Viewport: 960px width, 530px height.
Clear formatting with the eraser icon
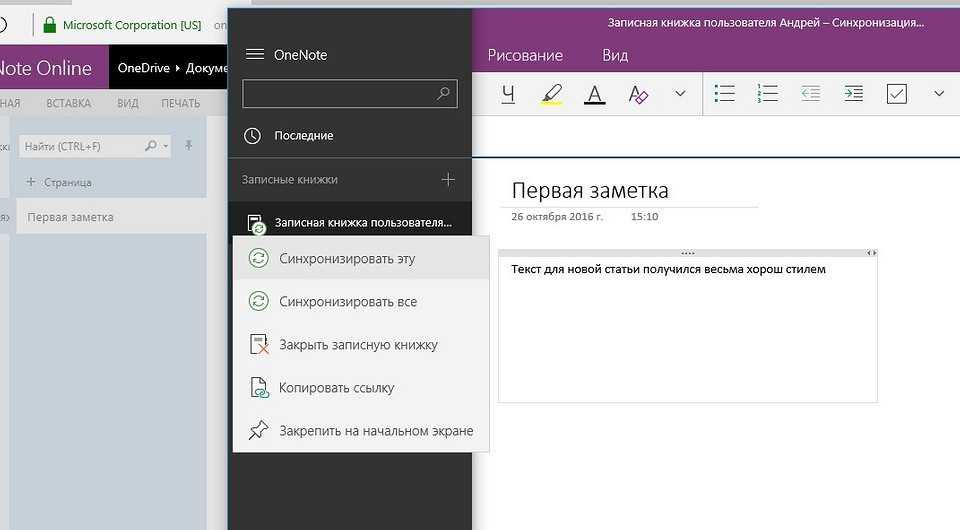tap(638, 94)
